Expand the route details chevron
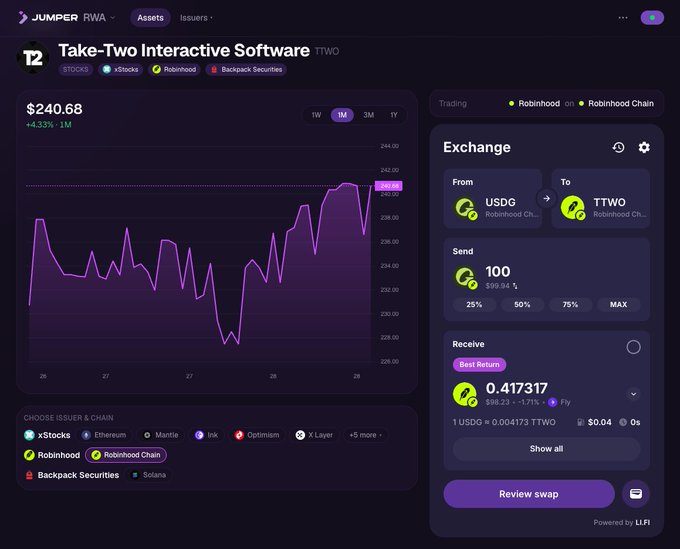Viewport: 680px width, 549px height. pyautogui.click(x=633, y=394)
